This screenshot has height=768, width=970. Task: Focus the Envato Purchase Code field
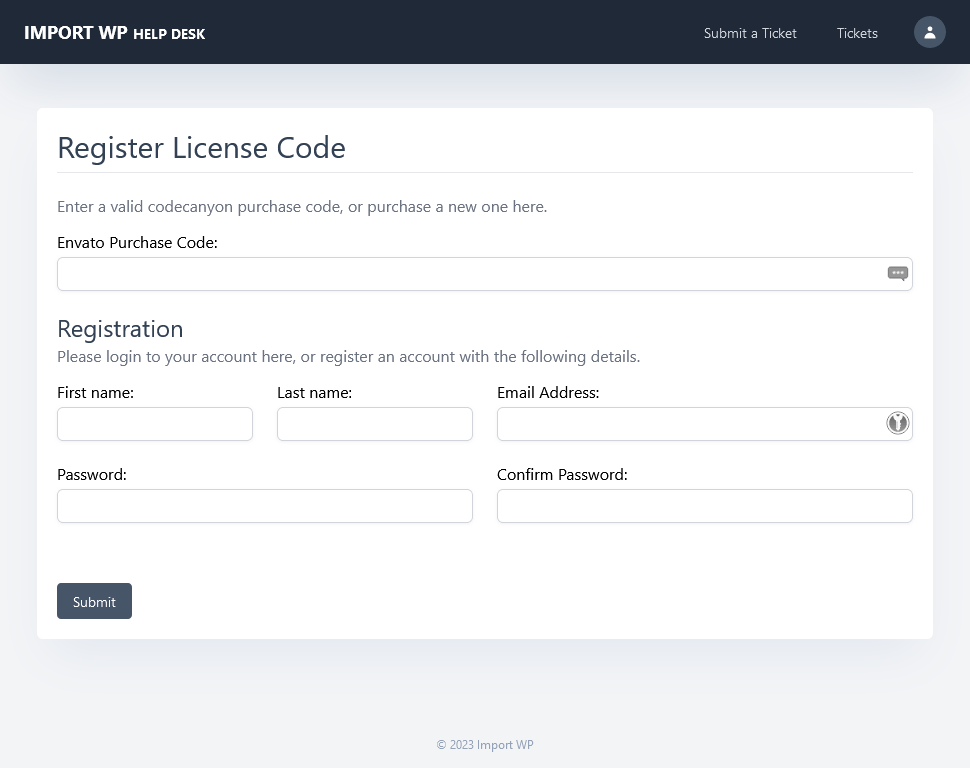[x=484, y=274]
